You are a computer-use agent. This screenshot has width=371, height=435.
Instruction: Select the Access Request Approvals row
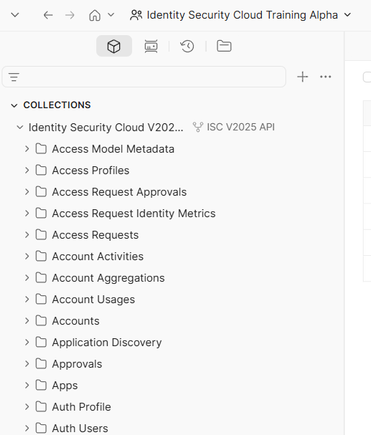[172, 192]
